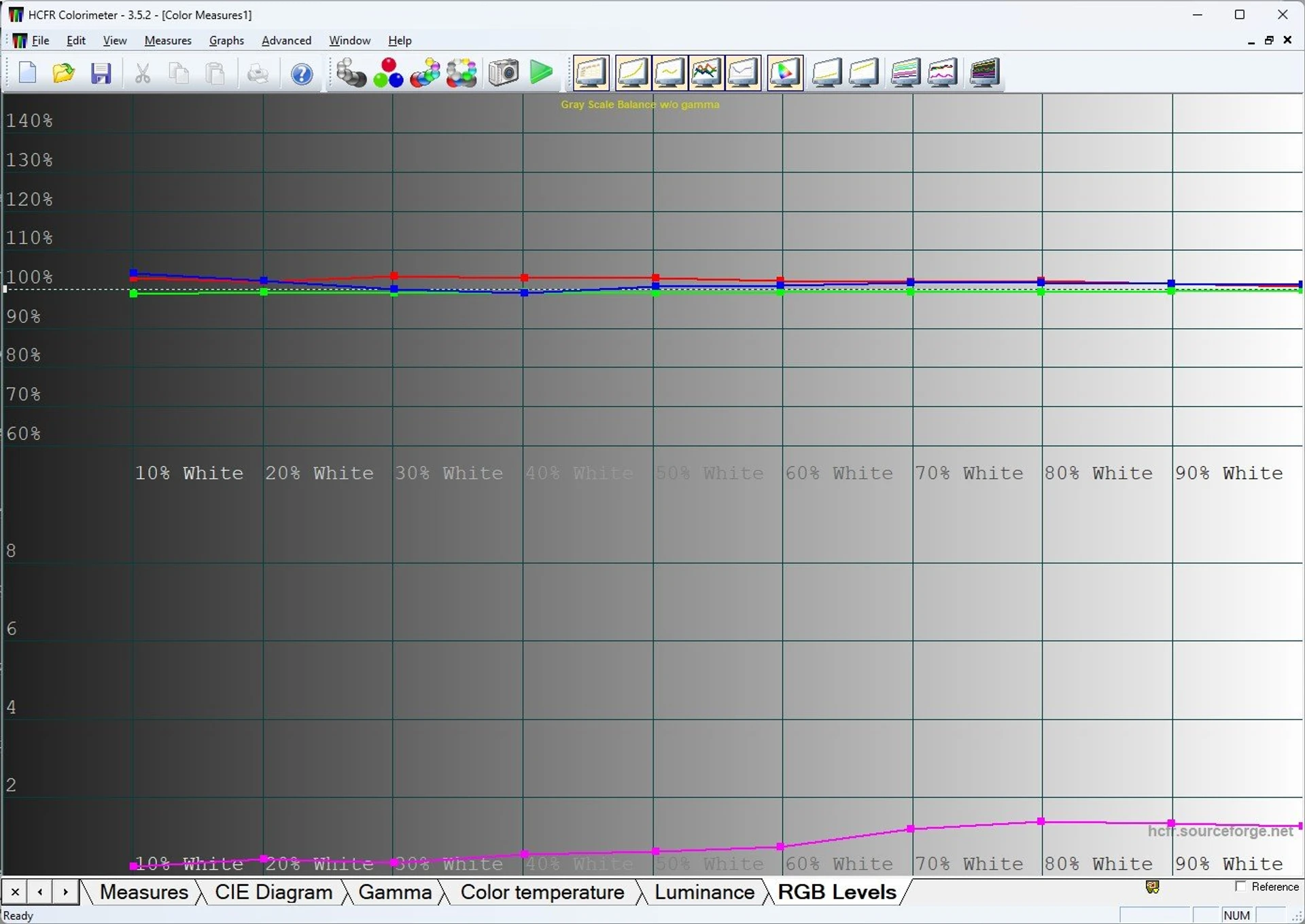Click the monitor icon with green and pink lines
This screenshot has height=924, width=1305.
906,73
